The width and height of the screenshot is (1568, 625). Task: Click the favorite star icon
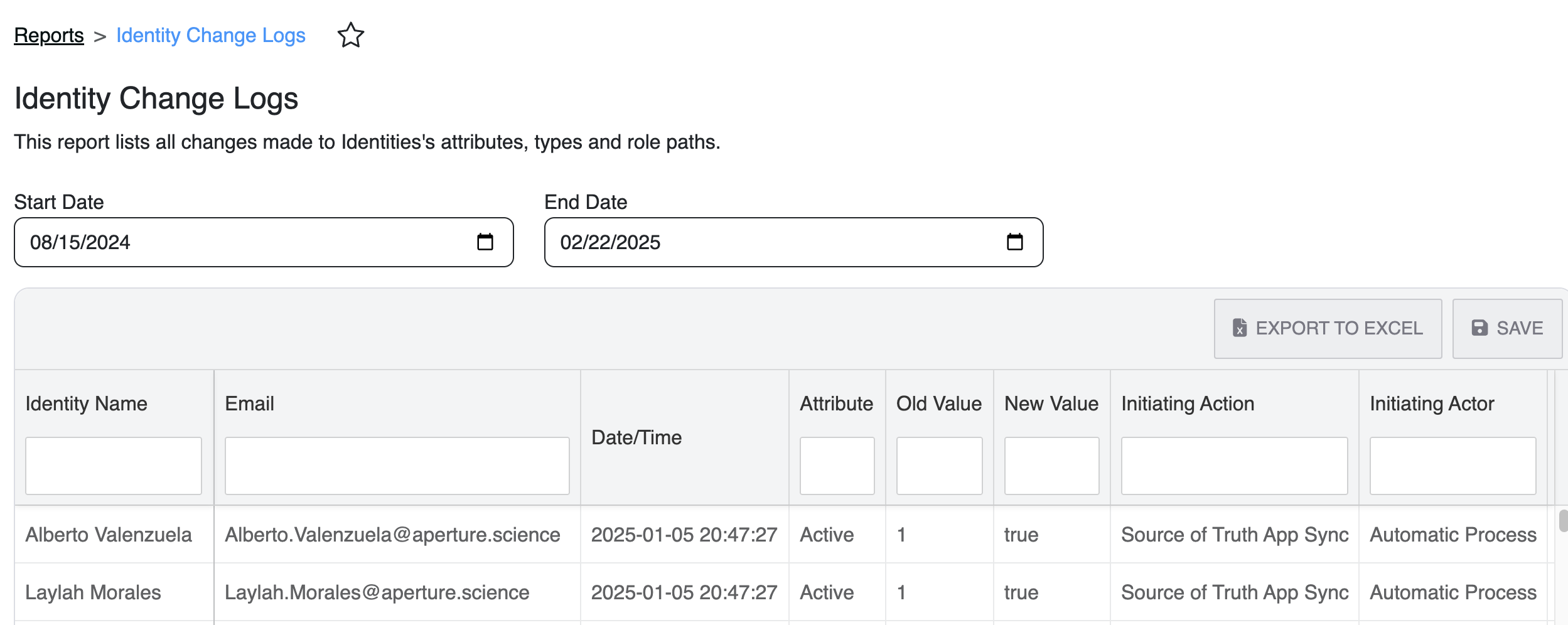(x=350, y=35)
